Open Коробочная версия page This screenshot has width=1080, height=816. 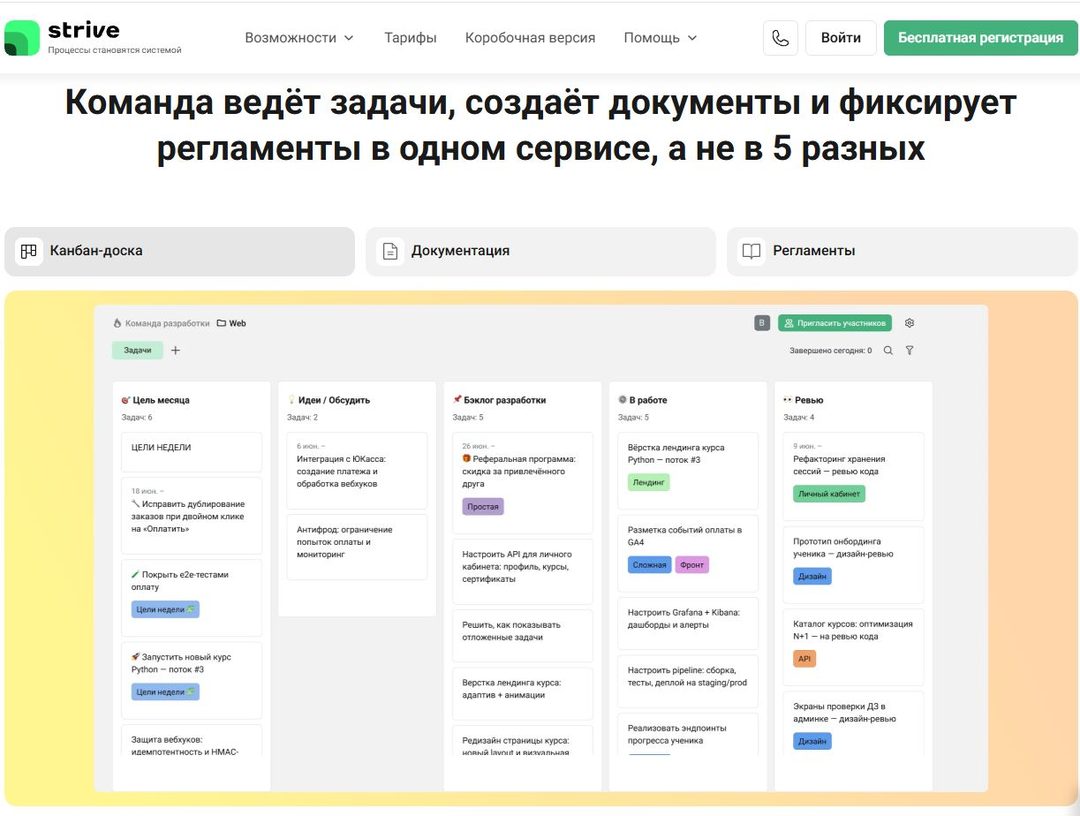tap(530, 38)
